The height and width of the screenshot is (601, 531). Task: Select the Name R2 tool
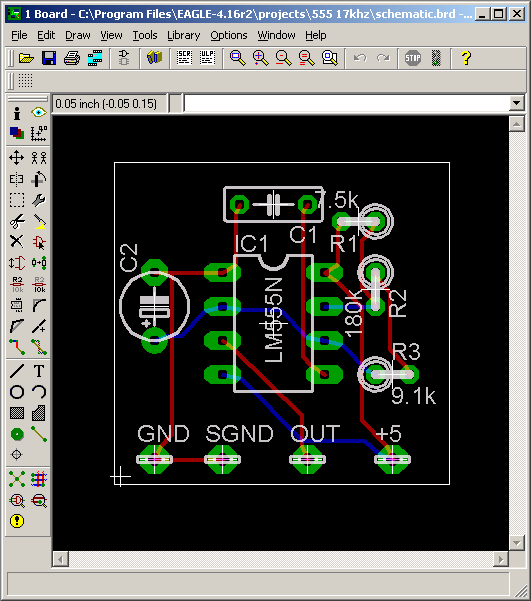pyautogui.click(x=17, y=284)
